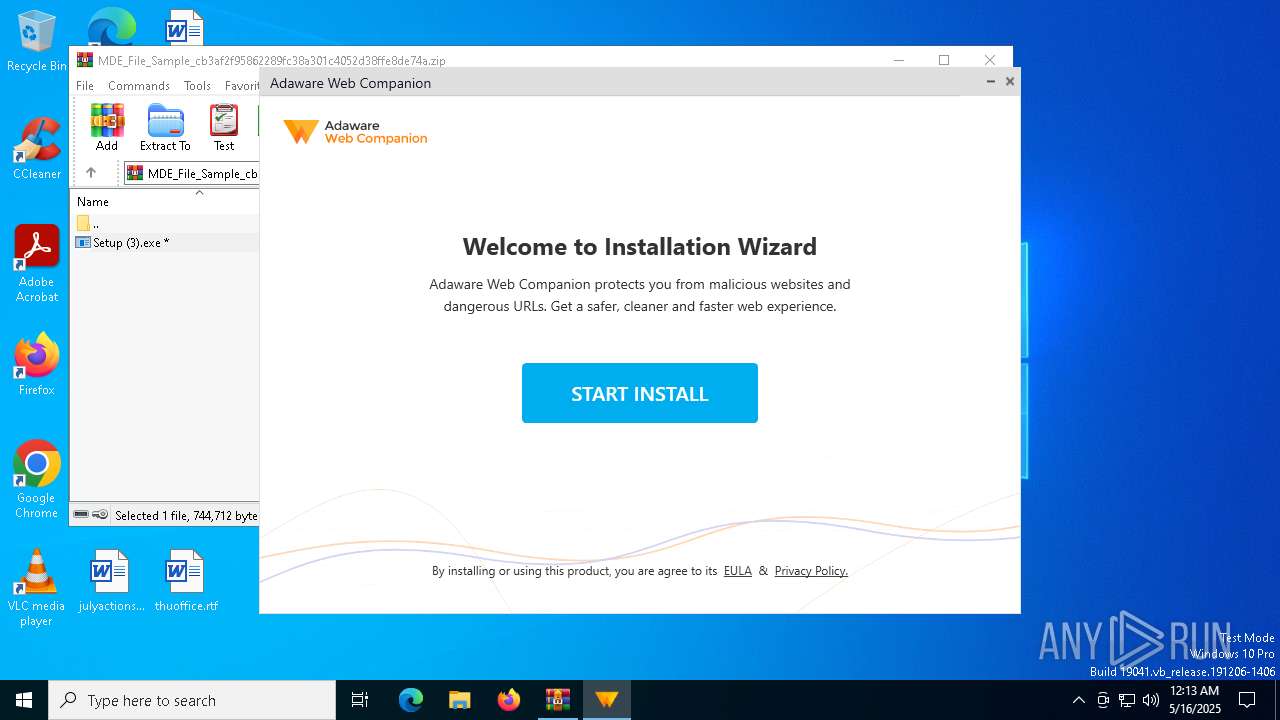Open Firefox from taskbar
Screen dimensions: 1280x720
coord(509,700)
